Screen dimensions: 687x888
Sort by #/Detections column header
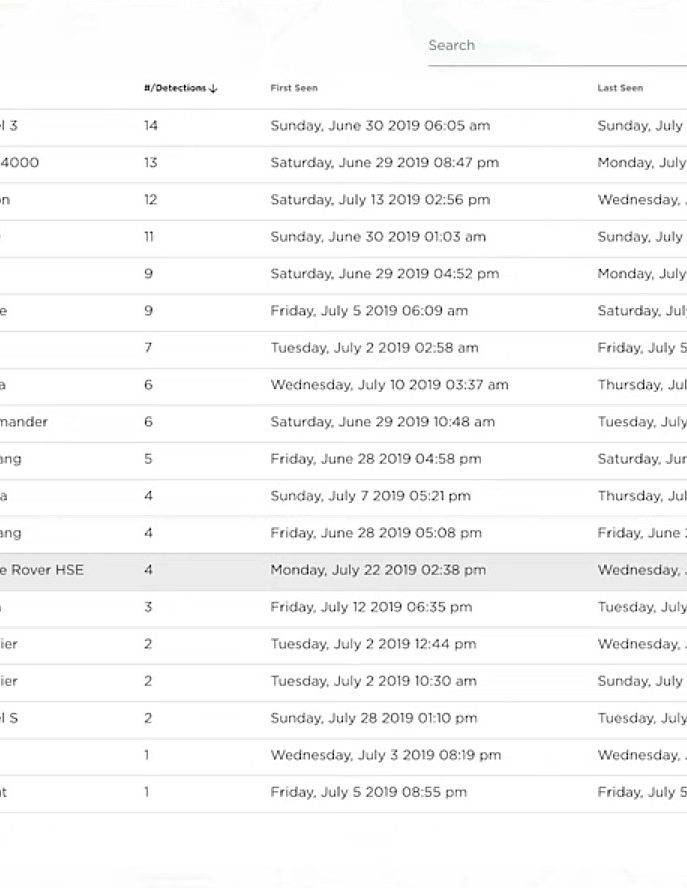[175, 88]
